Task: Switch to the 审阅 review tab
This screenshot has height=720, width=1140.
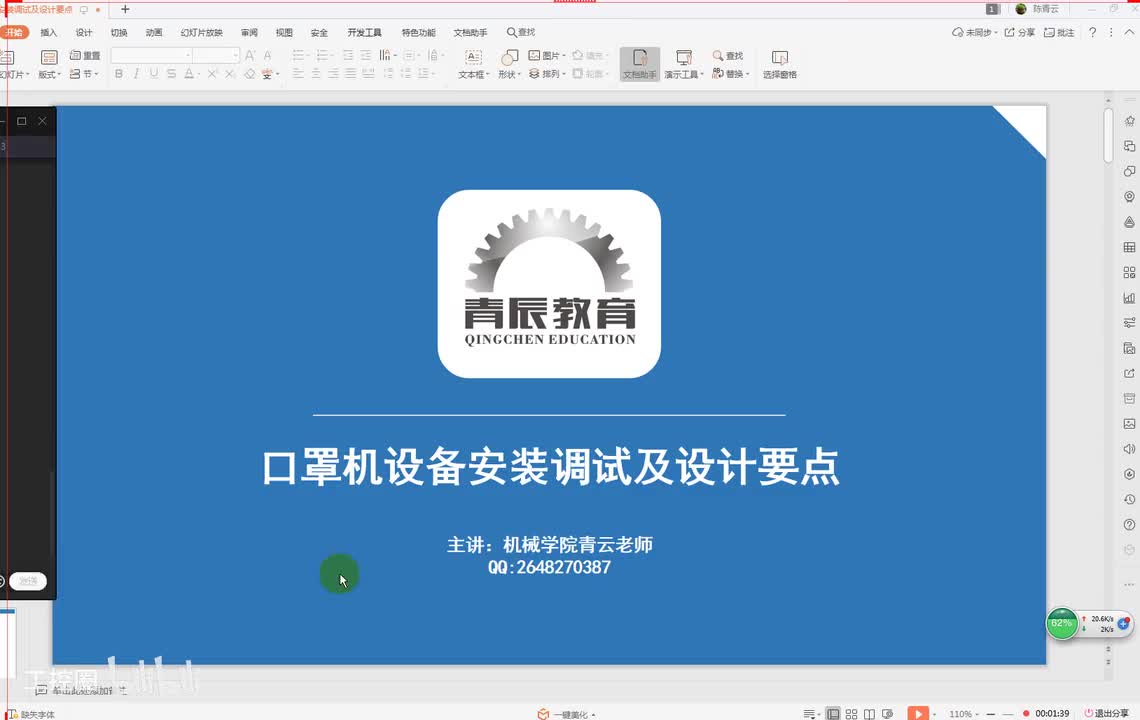Action: point(249,33)
